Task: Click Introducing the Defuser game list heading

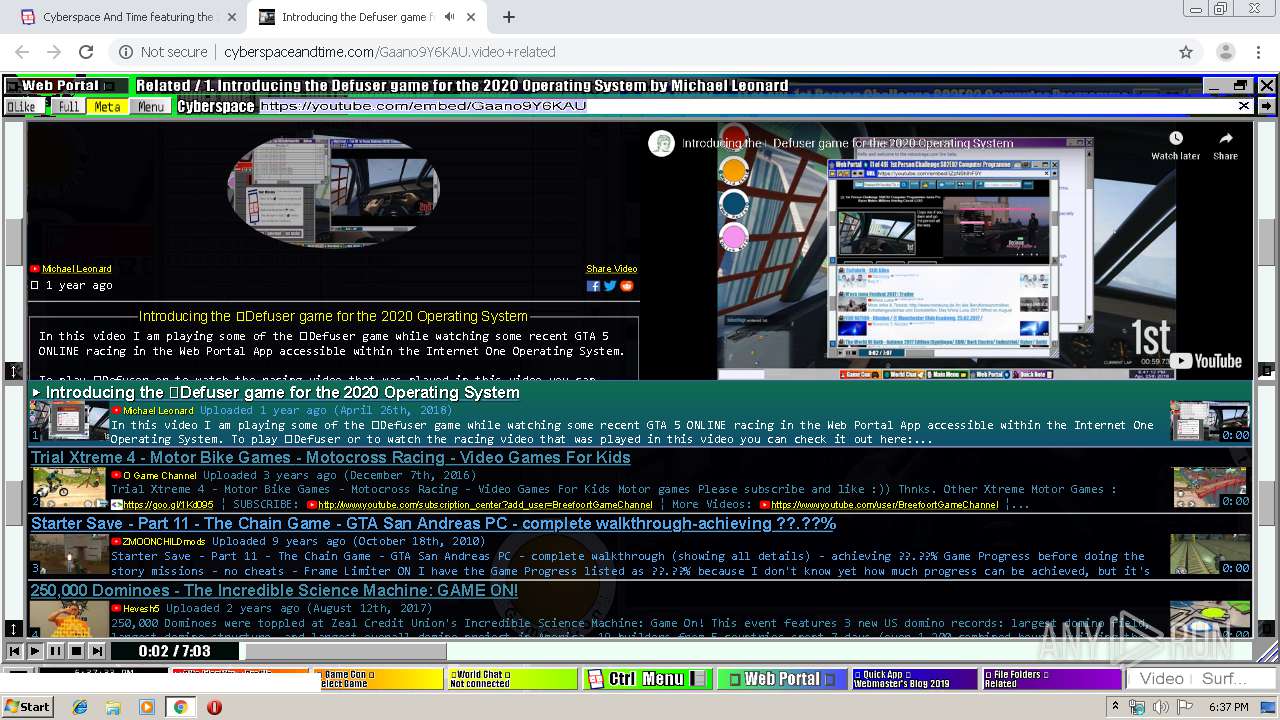Action: pyautogui.click(x=283, y=392)
